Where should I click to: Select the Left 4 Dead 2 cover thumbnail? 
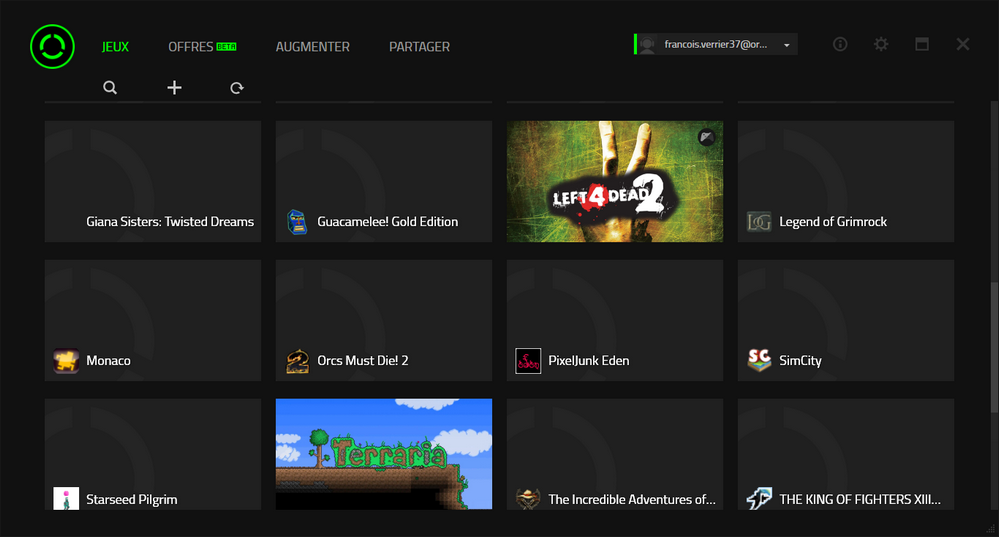[x=615, y=182]
